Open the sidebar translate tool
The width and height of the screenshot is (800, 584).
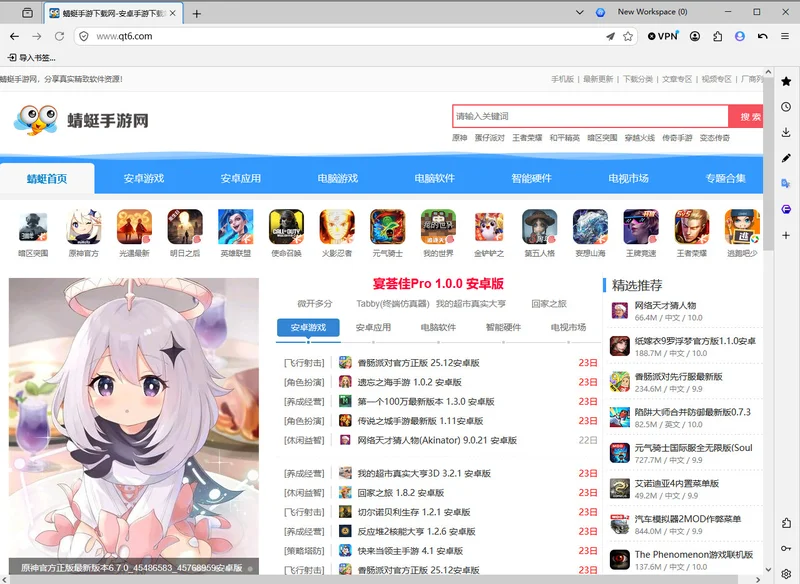coord(786,184)
